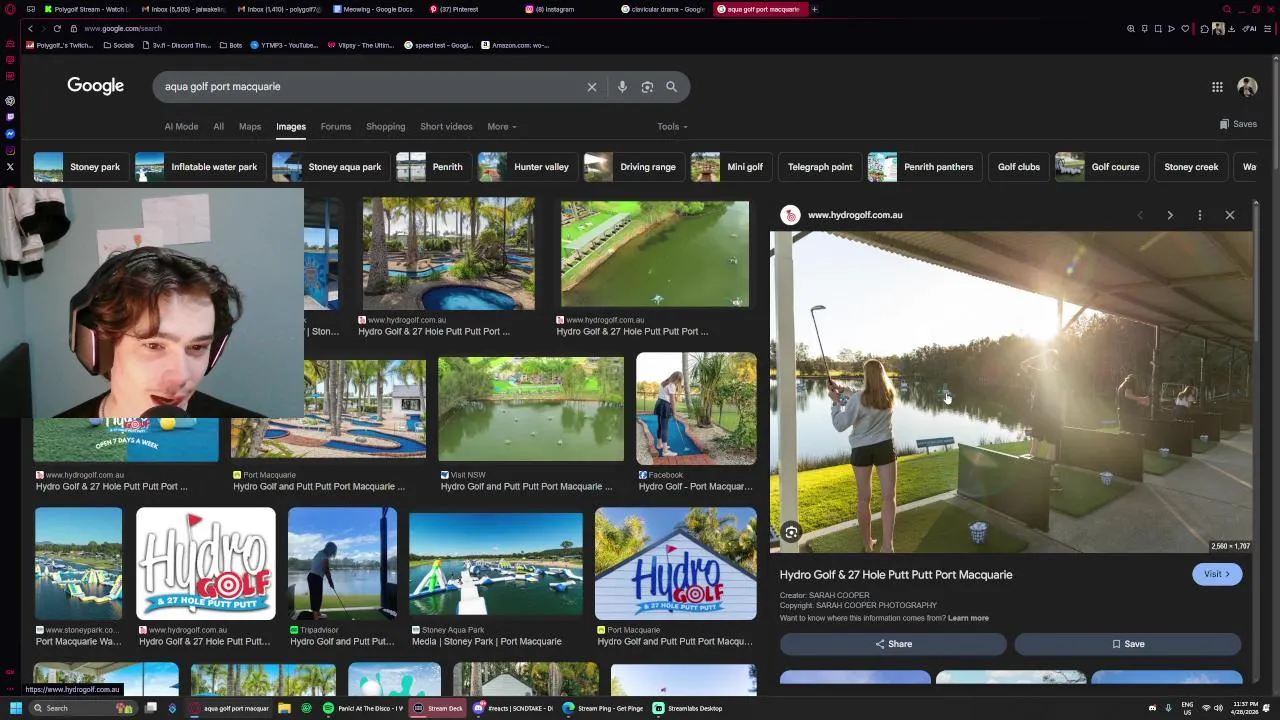Expand the More search categories dropdown
Image resolution: width=1280 pixels, height=720 pixels.
[502, 127]
